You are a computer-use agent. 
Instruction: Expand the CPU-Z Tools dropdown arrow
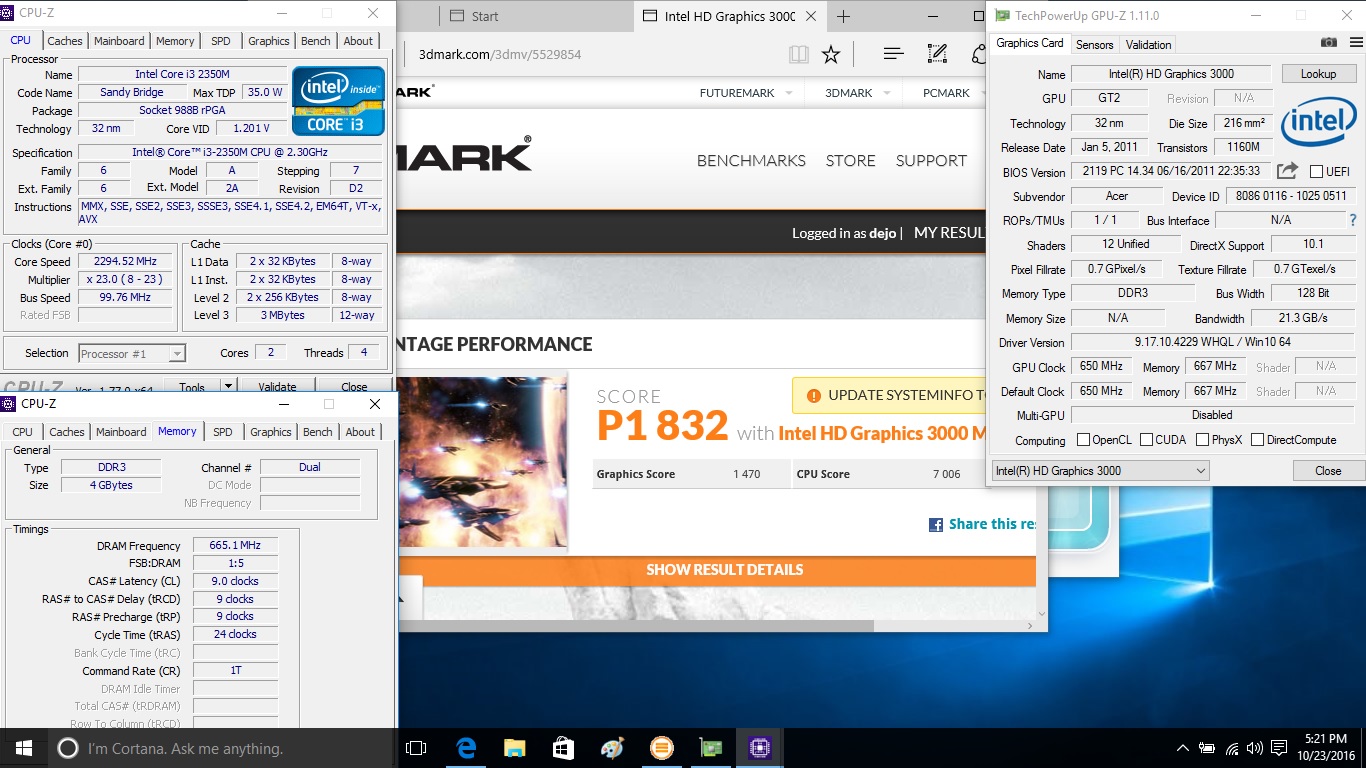point(228,386)
